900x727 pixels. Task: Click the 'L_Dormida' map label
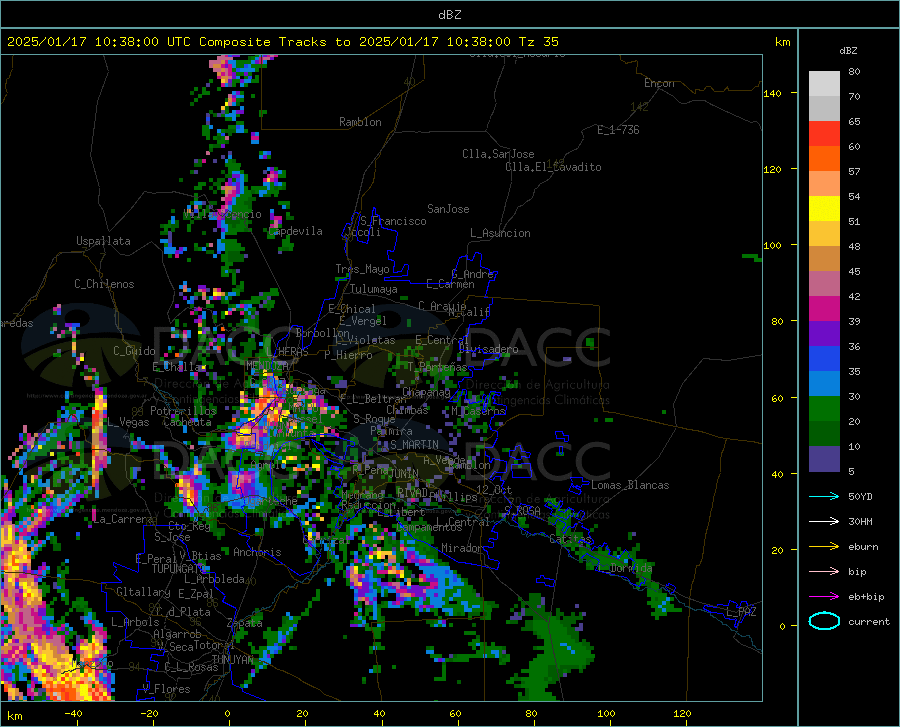click(x=624, y=568)
